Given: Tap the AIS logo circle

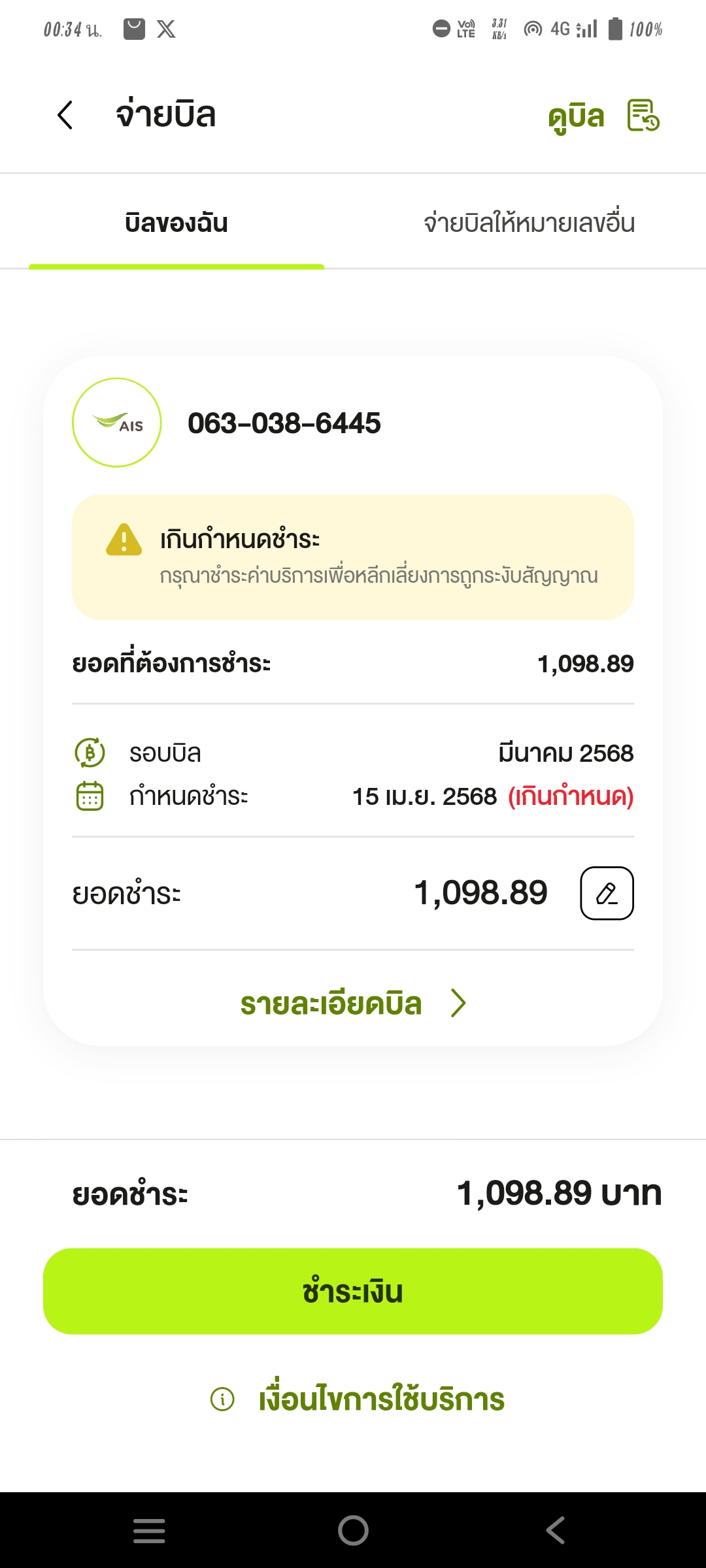Looking at the screenshot, I should tap(116, 423).
